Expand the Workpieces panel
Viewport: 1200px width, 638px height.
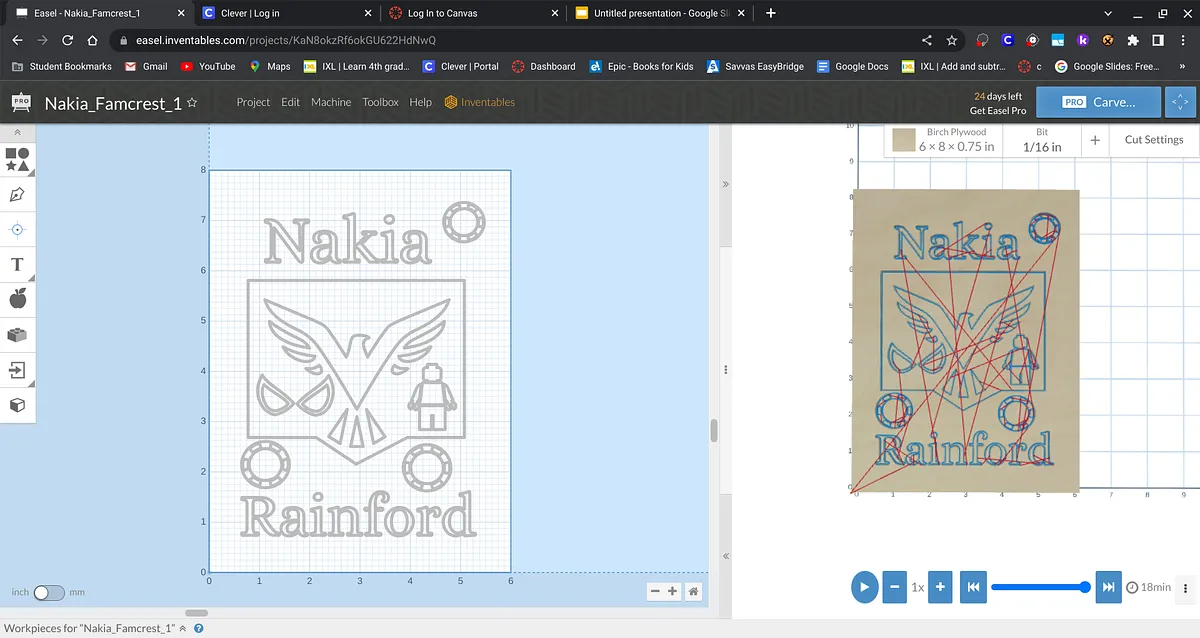coord(182,628)
